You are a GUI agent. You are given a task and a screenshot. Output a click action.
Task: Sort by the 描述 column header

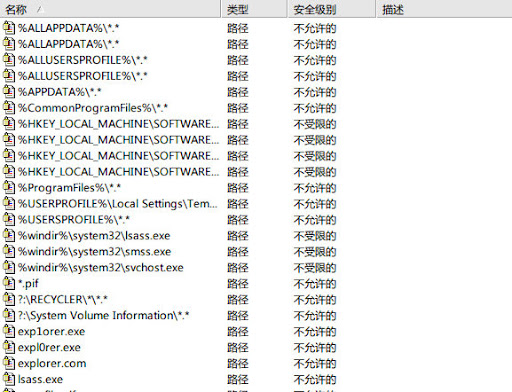tap(444, 9)
